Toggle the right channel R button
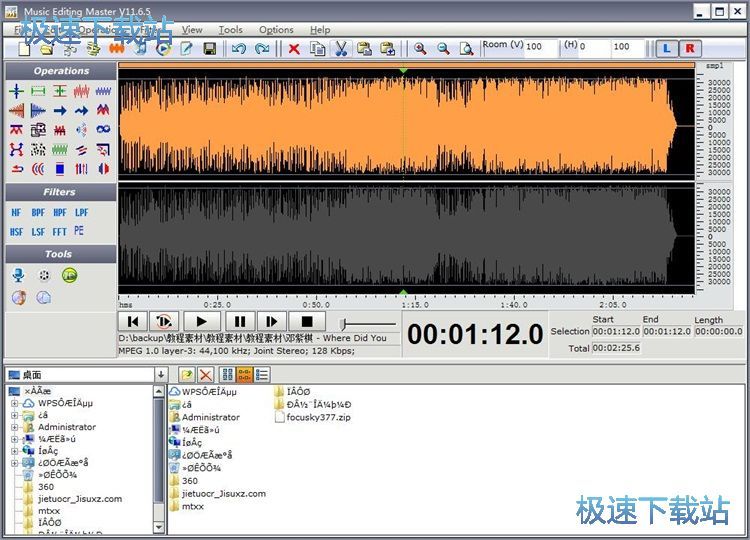Viewport: 750px width, 540px height. (x=690, y=48)
